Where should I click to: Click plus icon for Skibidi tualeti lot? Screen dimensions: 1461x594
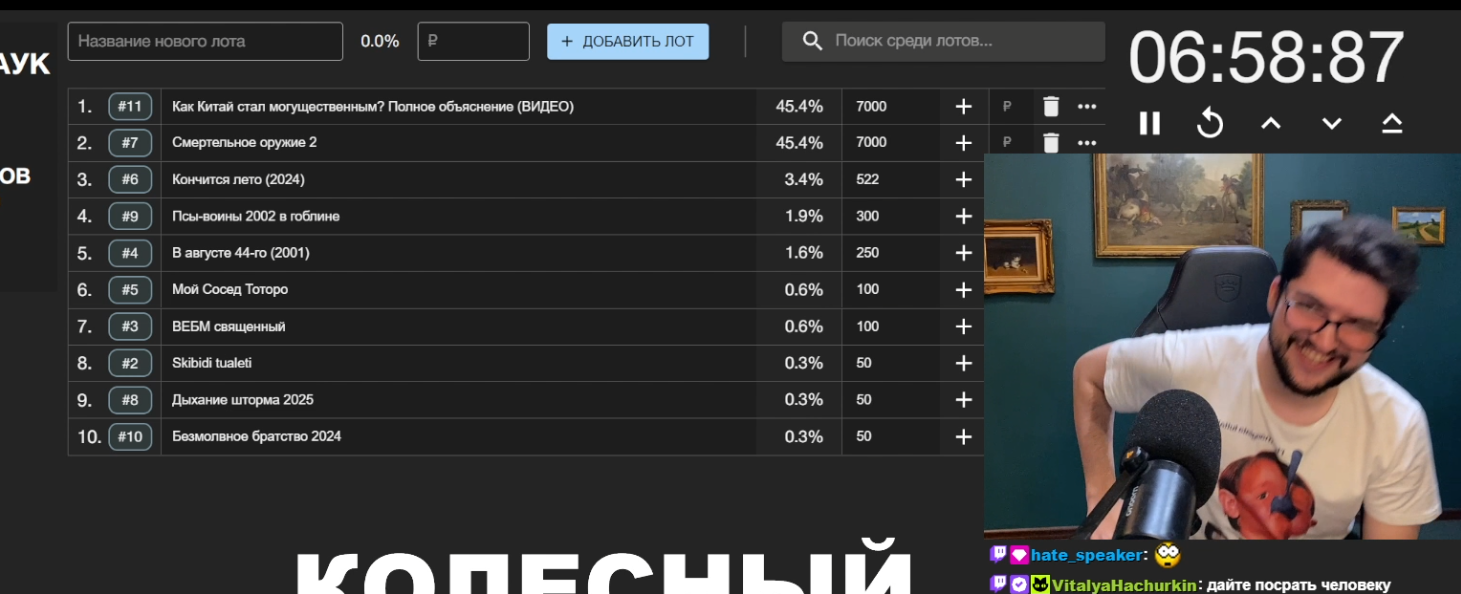pos(963,363)
